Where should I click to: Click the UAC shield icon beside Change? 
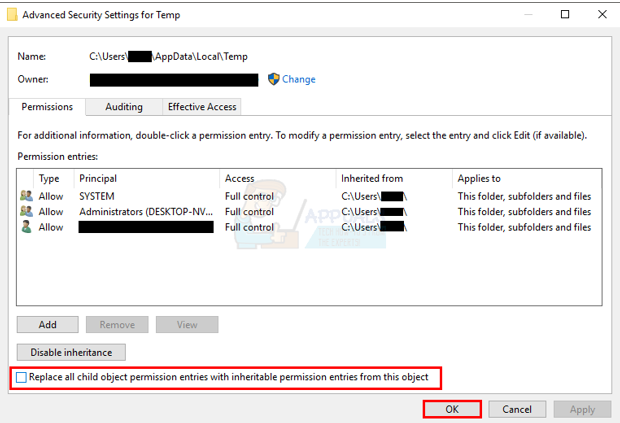pyautogui.click(x=273, y=79)
